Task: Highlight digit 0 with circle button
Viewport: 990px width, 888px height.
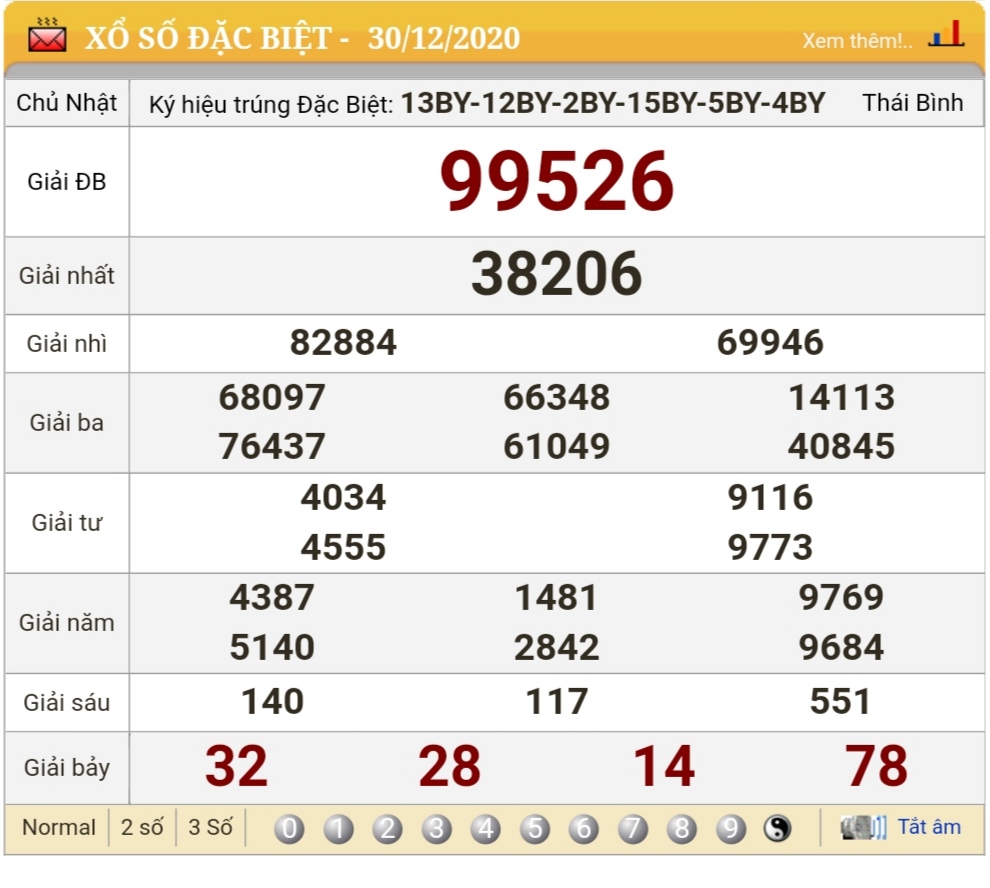Action: click(289, 828)
